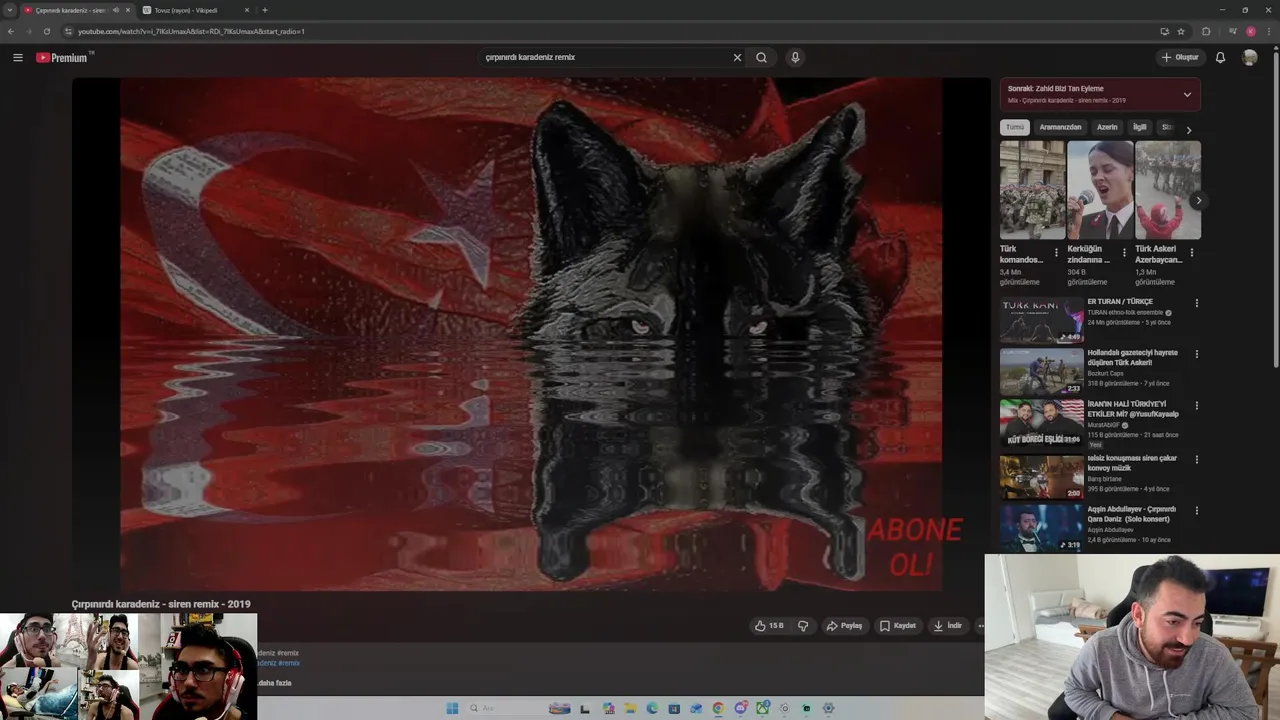Open the YouTube guide hamburger menu

tap(17, 57)
